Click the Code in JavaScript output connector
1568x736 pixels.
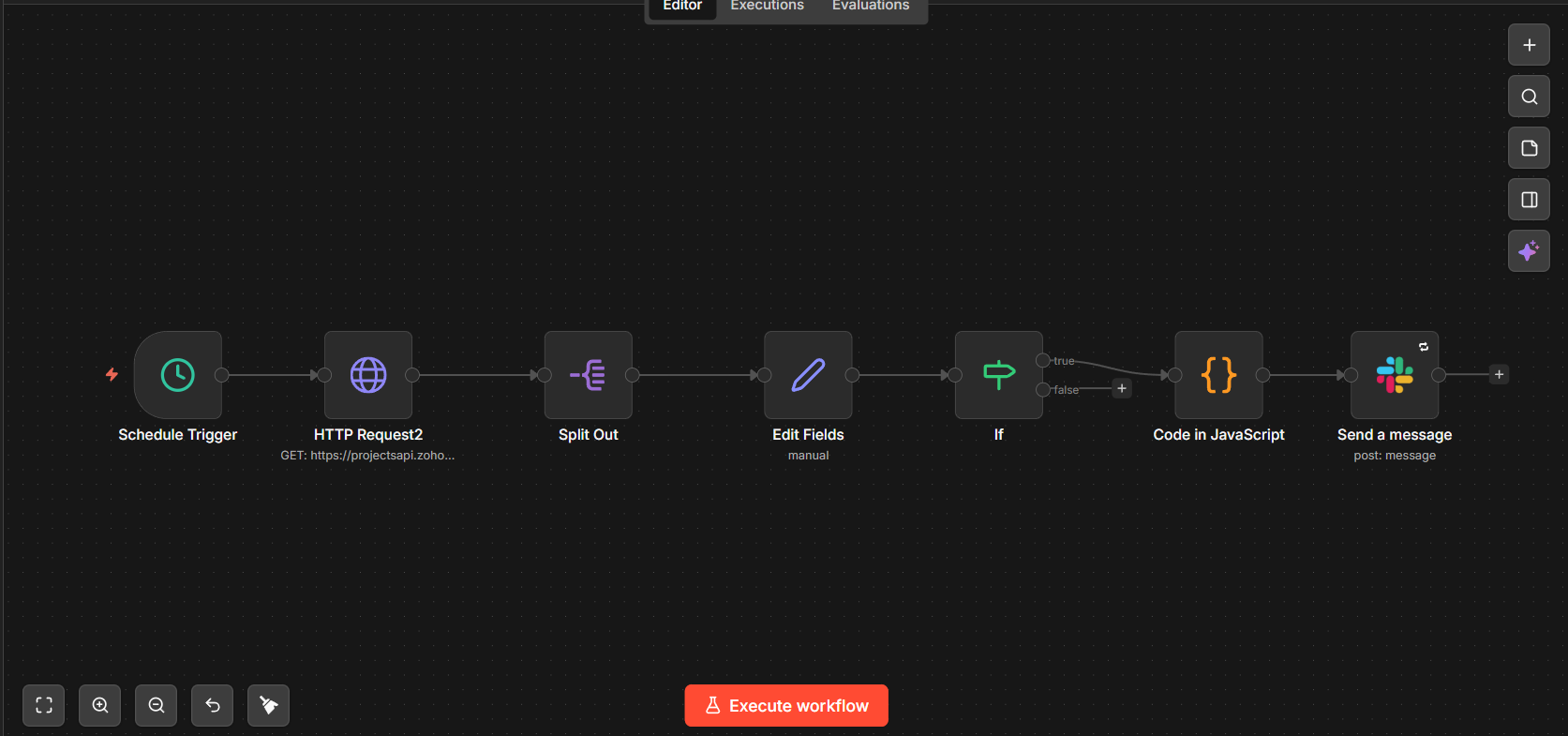coord(1262,375)
